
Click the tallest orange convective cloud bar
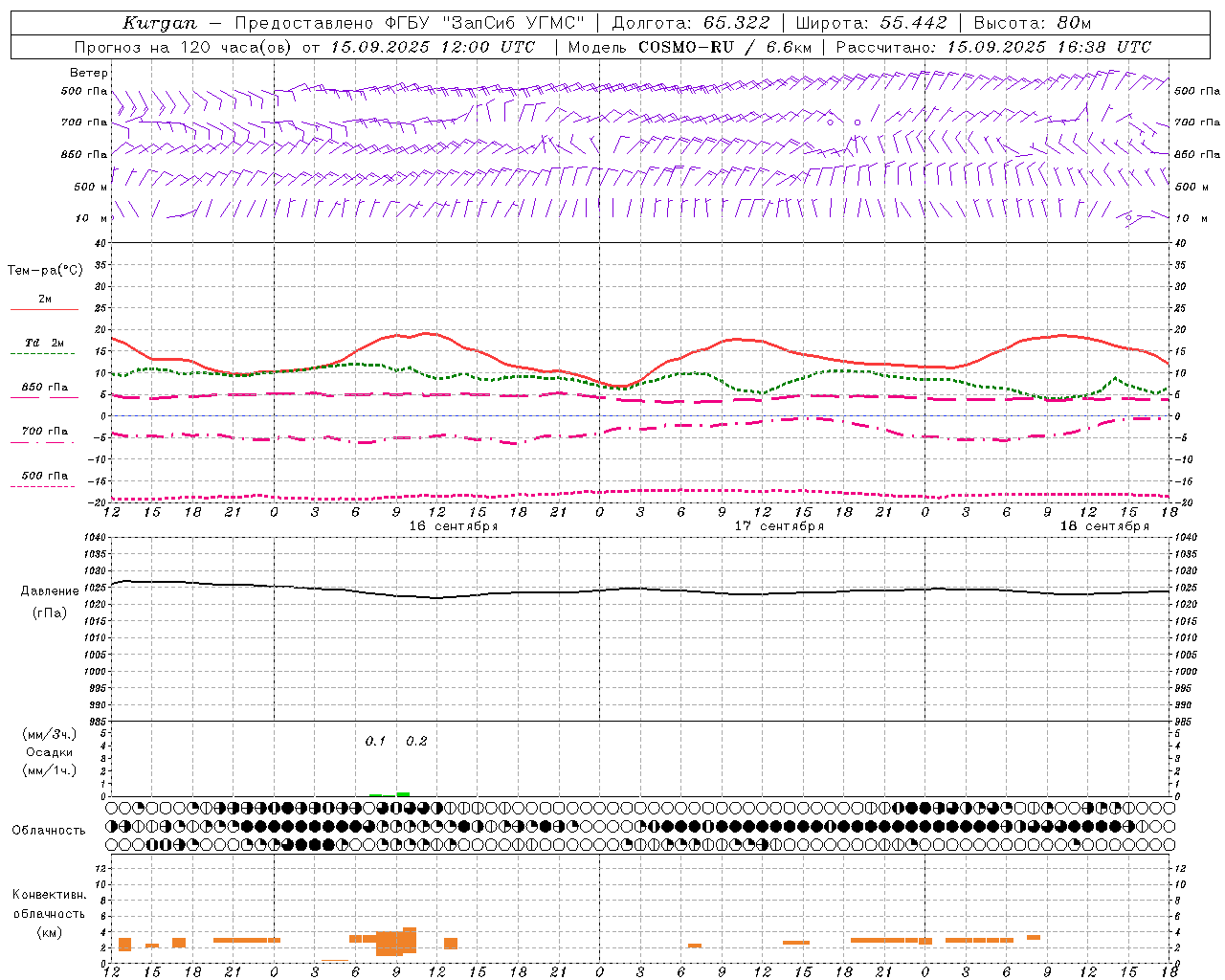click(x=410, y=941)
